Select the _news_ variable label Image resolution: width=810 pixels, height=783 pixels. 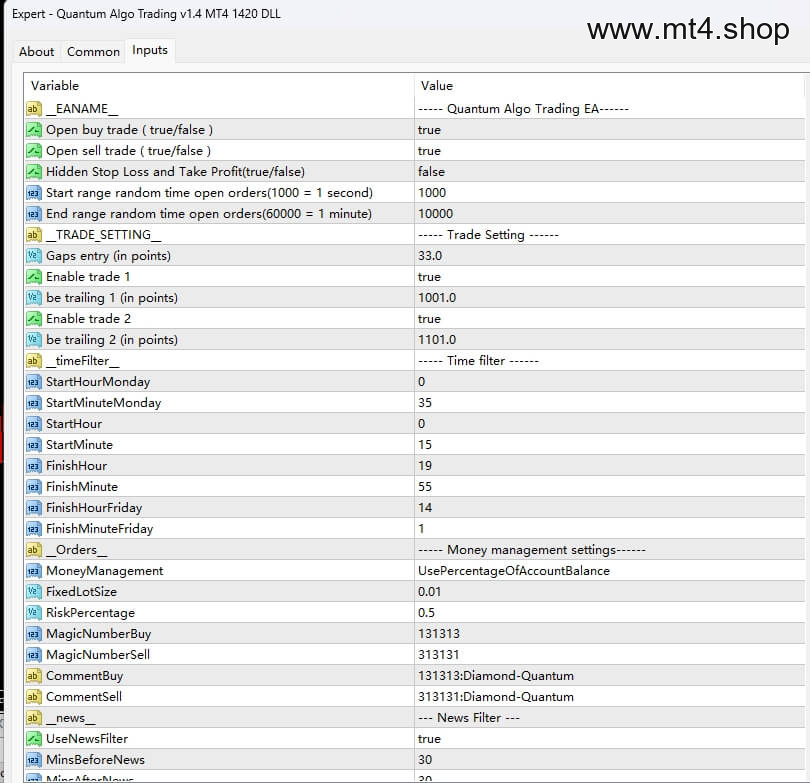(x=71, y=718)
